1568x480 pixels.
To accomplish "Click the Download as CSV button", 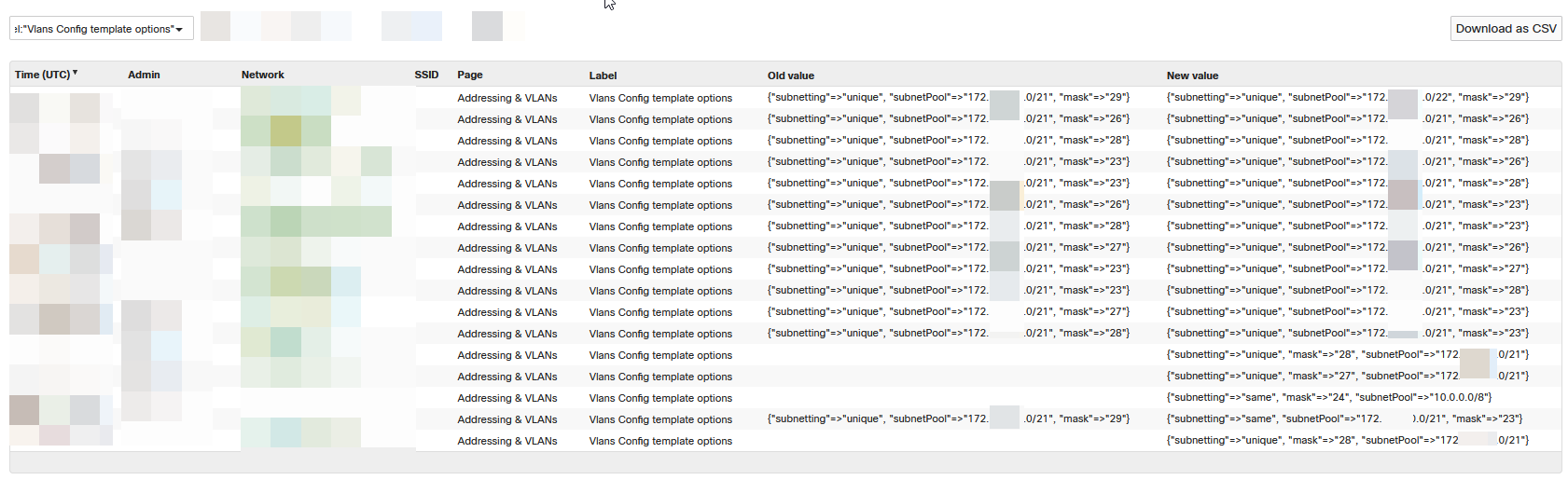I will coord(1506,29).
